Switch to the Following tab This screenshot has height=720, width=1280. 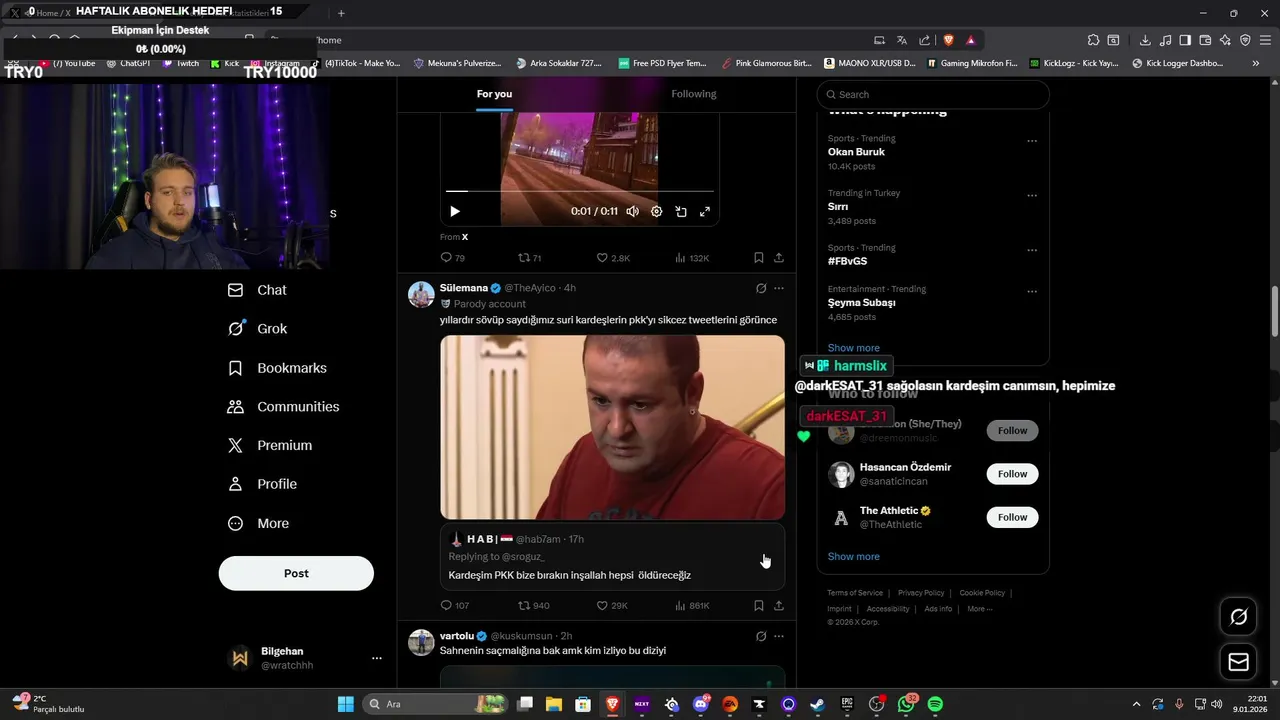click(x=694, y=94)
